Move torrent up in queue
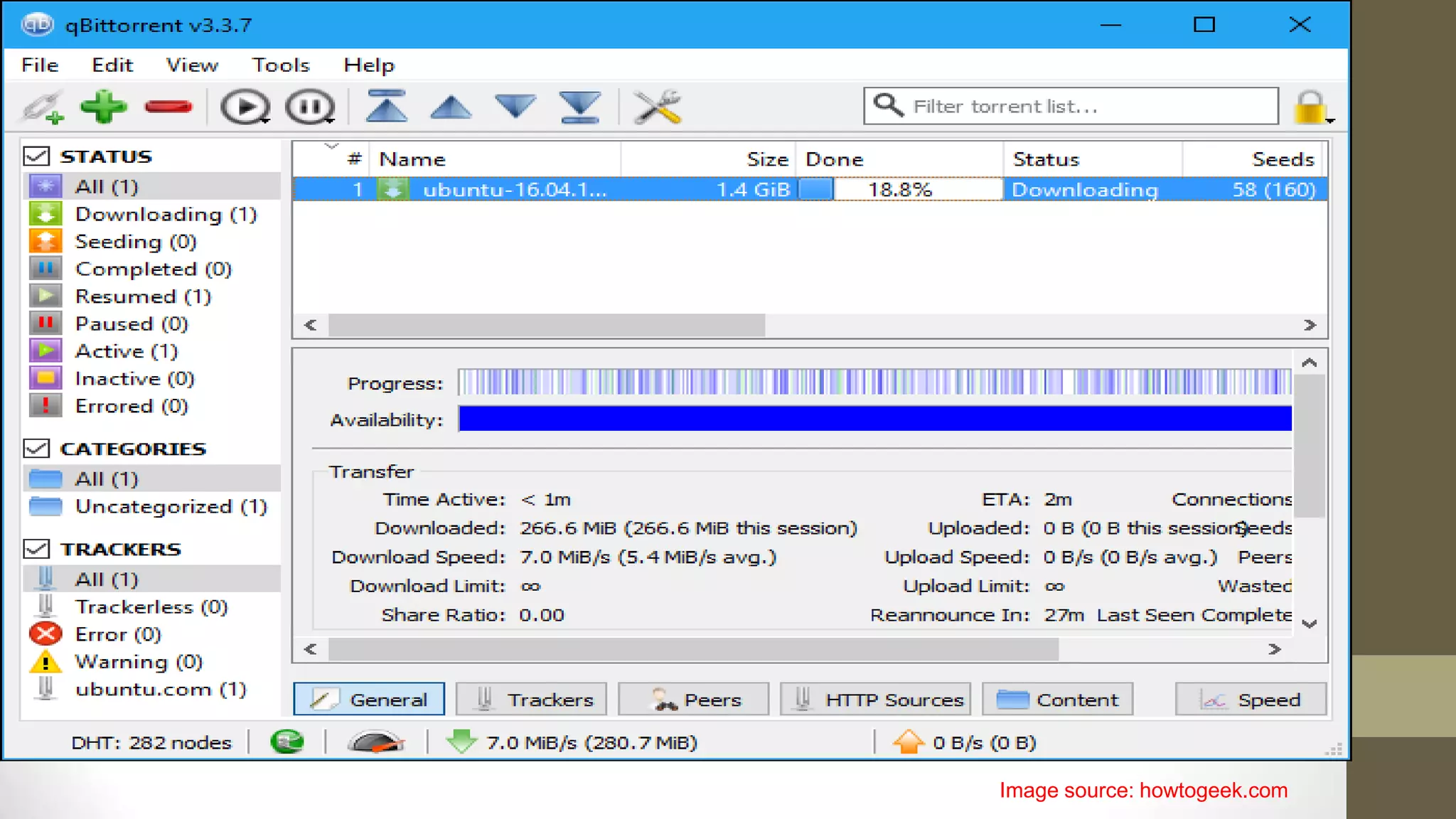 tap(451, 107)
